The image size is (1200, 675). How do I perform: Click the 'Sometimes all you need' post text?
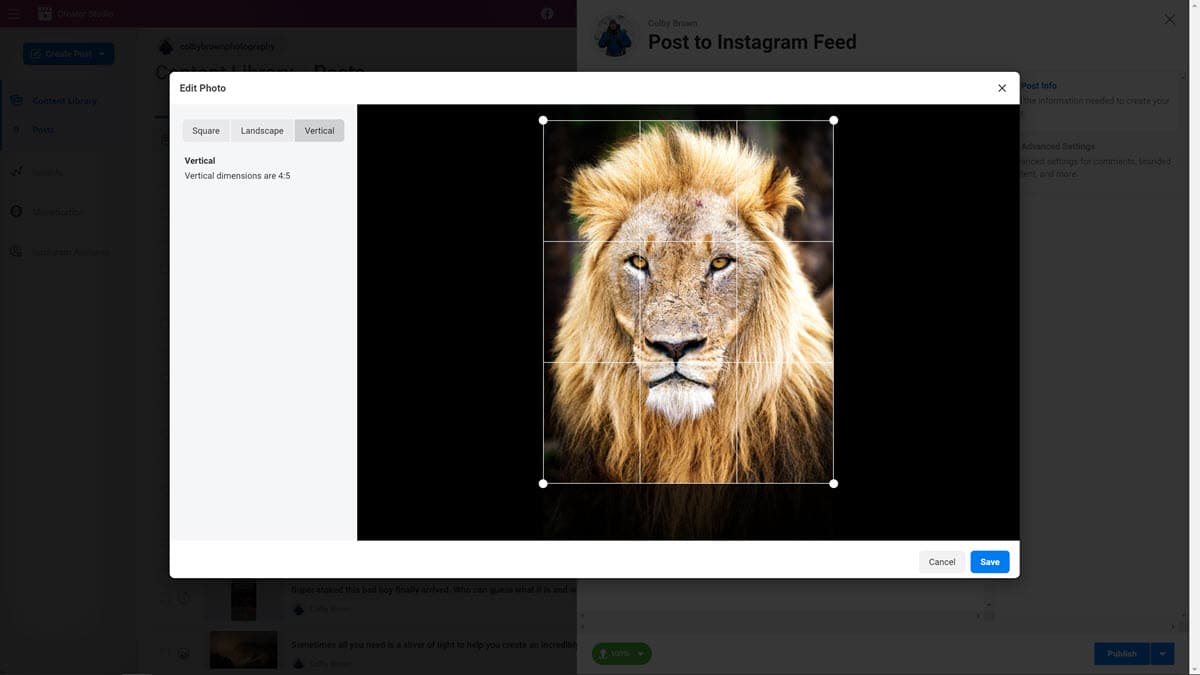433,645
